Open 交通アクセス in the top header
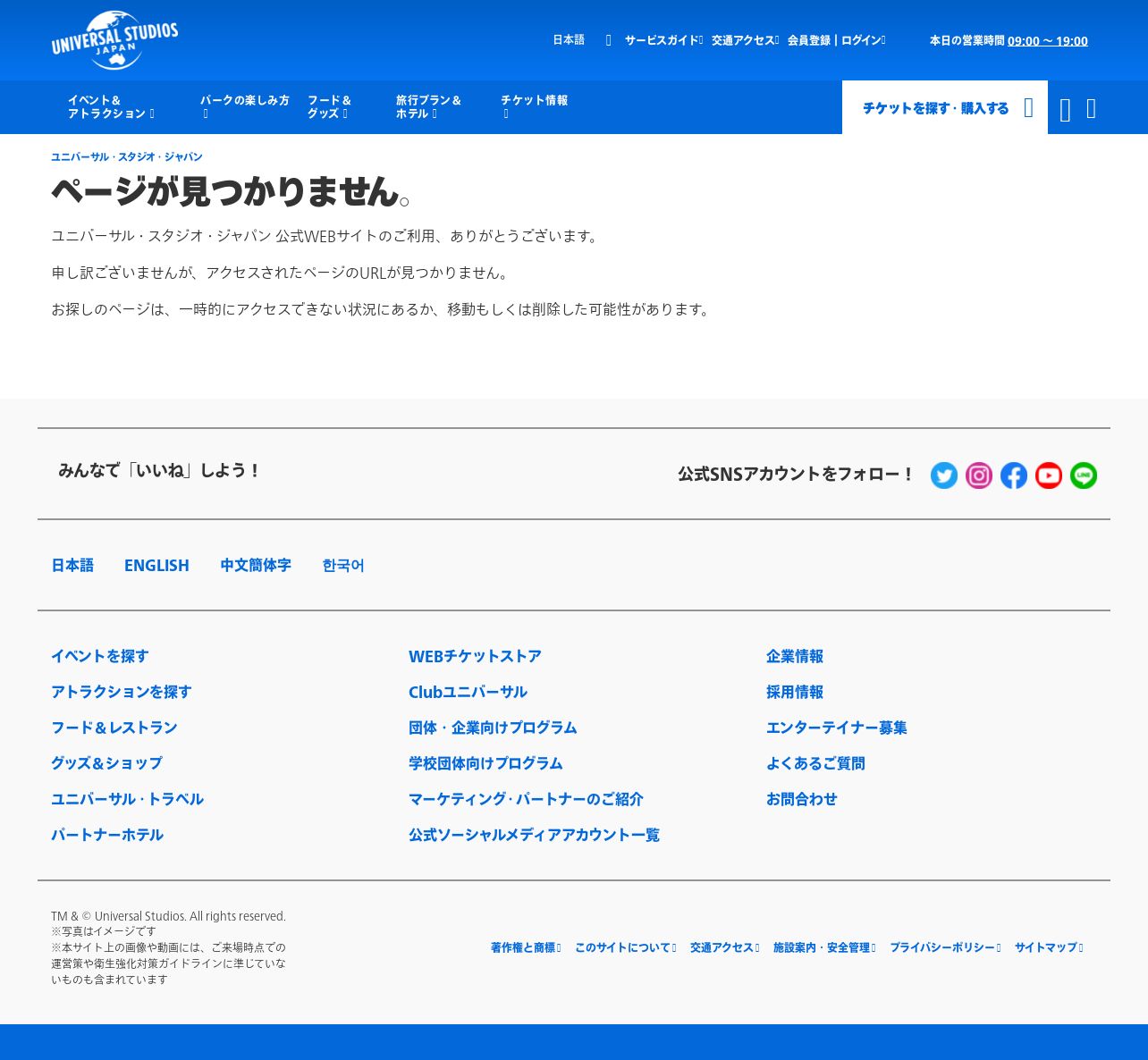The width and height of the screenshot is (1148, 1060). pos(745,40)
